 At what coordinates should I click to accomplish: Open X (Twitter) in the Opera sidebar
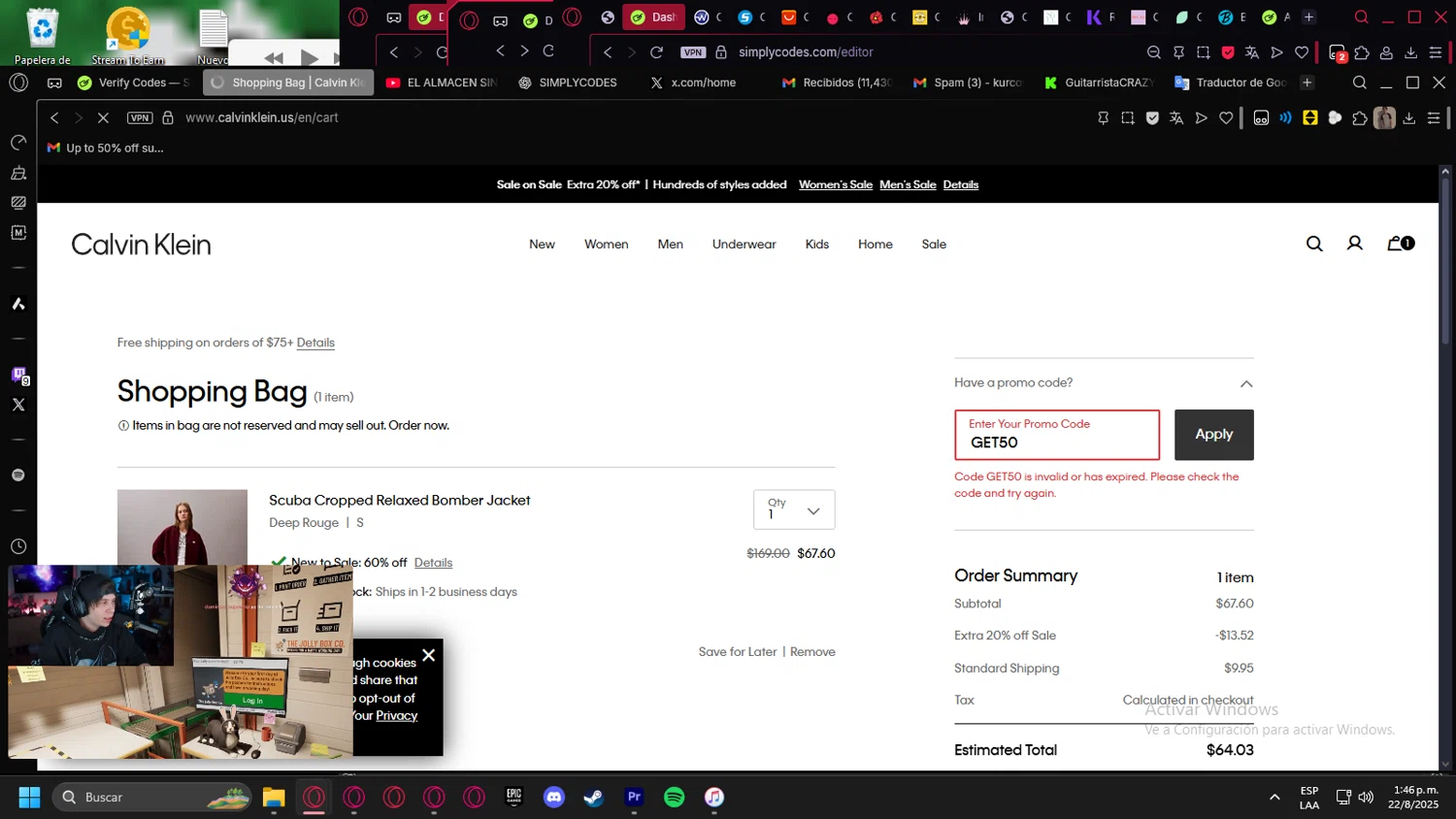(x=18, y=405)
